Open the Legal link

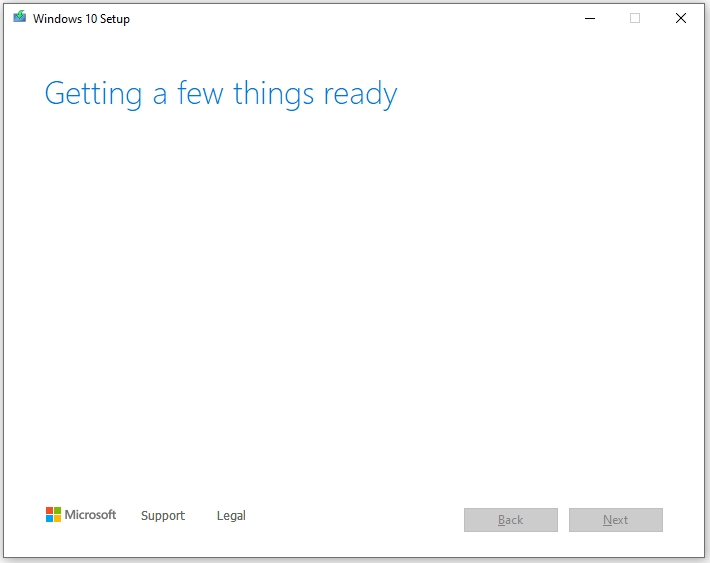coord(231,515)
